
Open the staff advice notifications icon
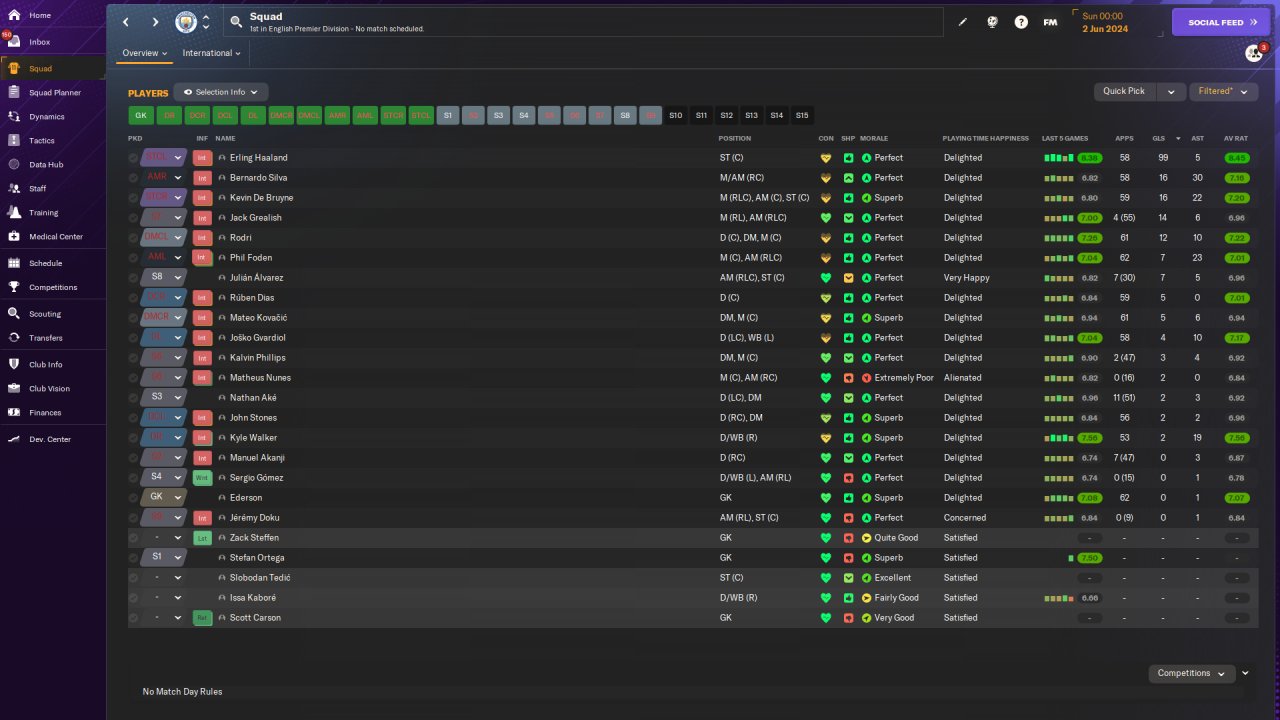coord(1254,53)
